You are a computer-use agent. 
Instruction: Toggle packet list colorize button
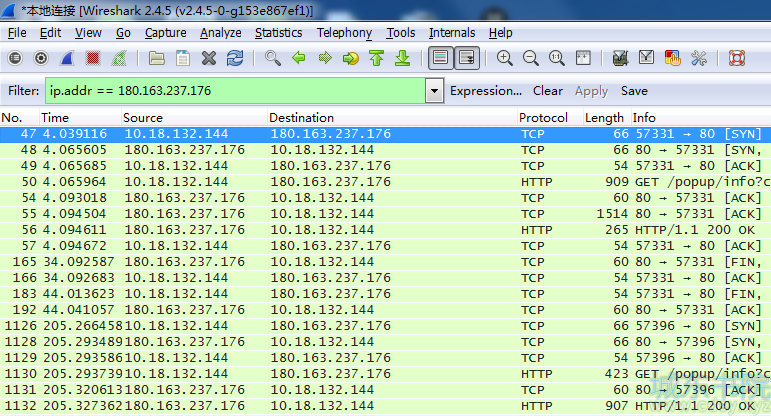[441, 59]
